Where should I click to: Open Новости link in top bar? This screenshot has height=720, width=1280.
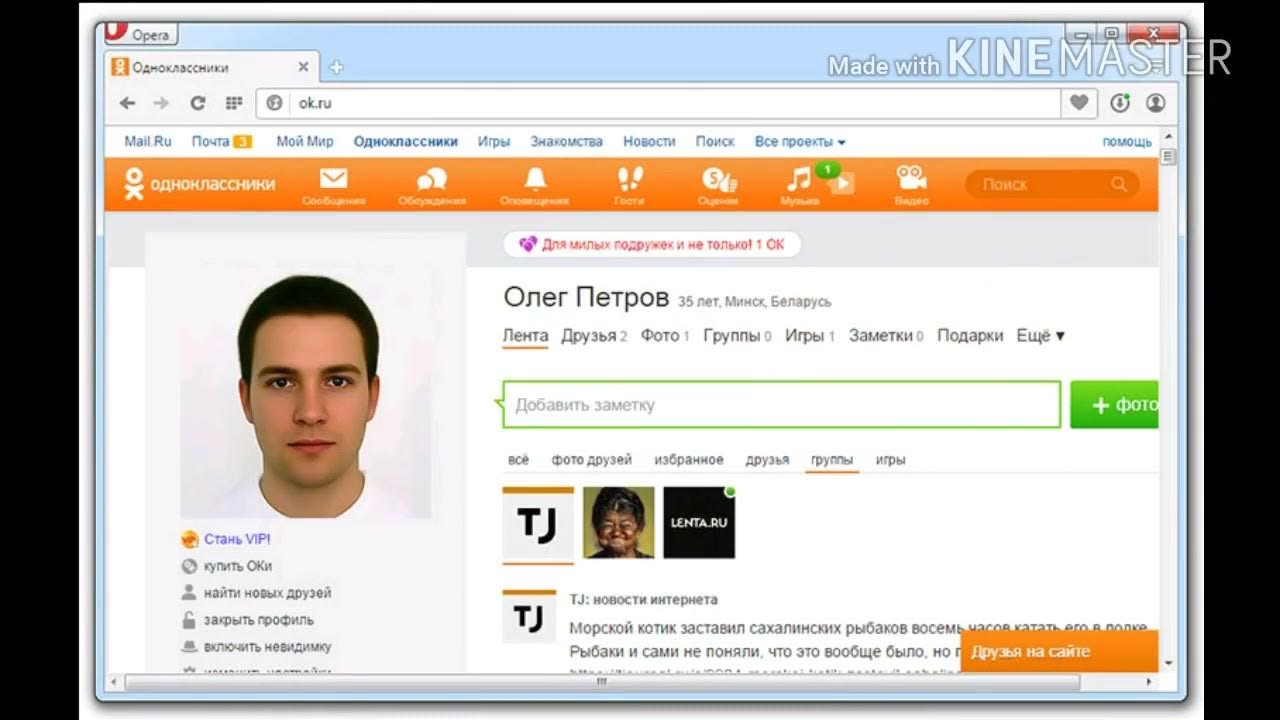(x=649, y=142)
